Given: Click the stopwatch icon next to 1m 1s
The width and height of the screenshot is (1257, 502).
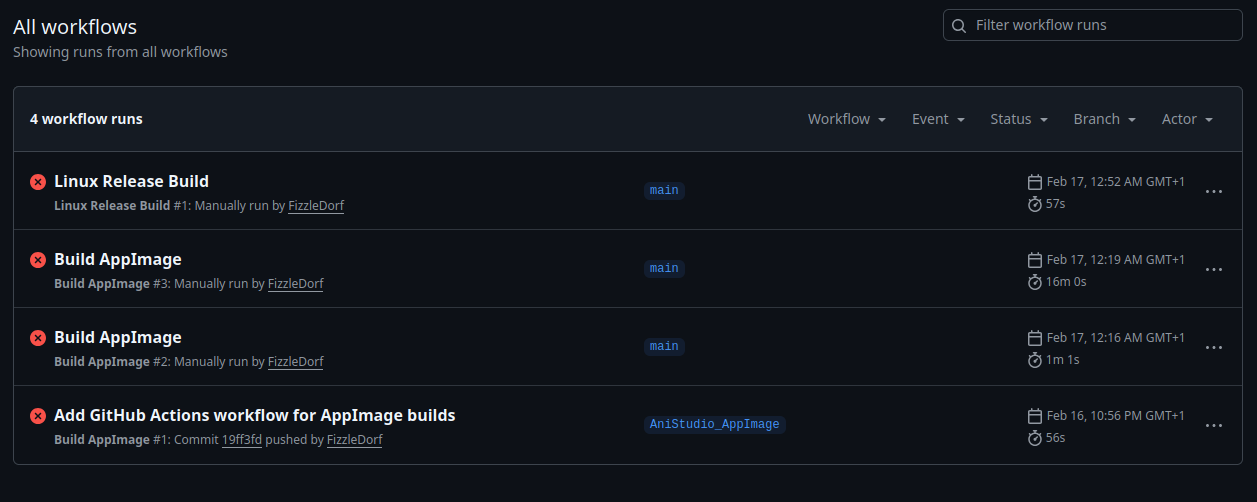Looking at the screenshot, I should 1035,360.
